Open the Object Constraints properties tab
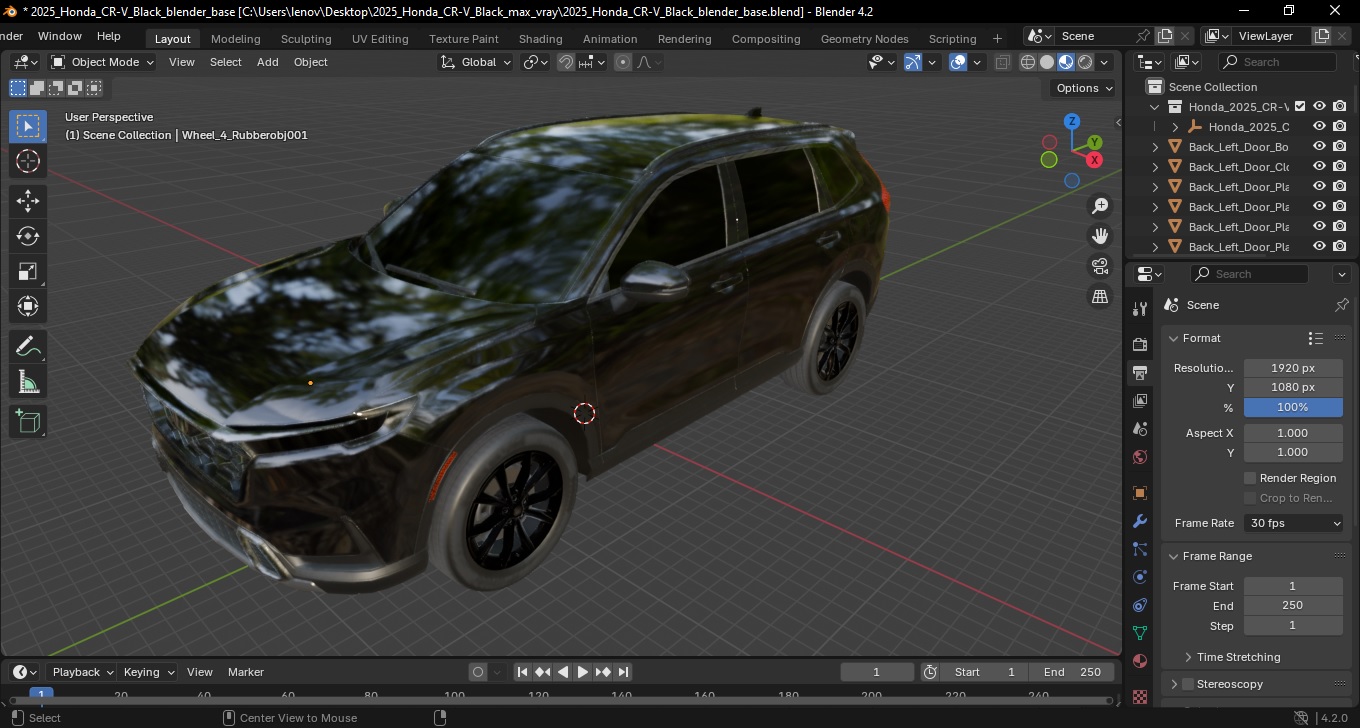Viewport: 1360px width, 728px height. coord(1140,605)
